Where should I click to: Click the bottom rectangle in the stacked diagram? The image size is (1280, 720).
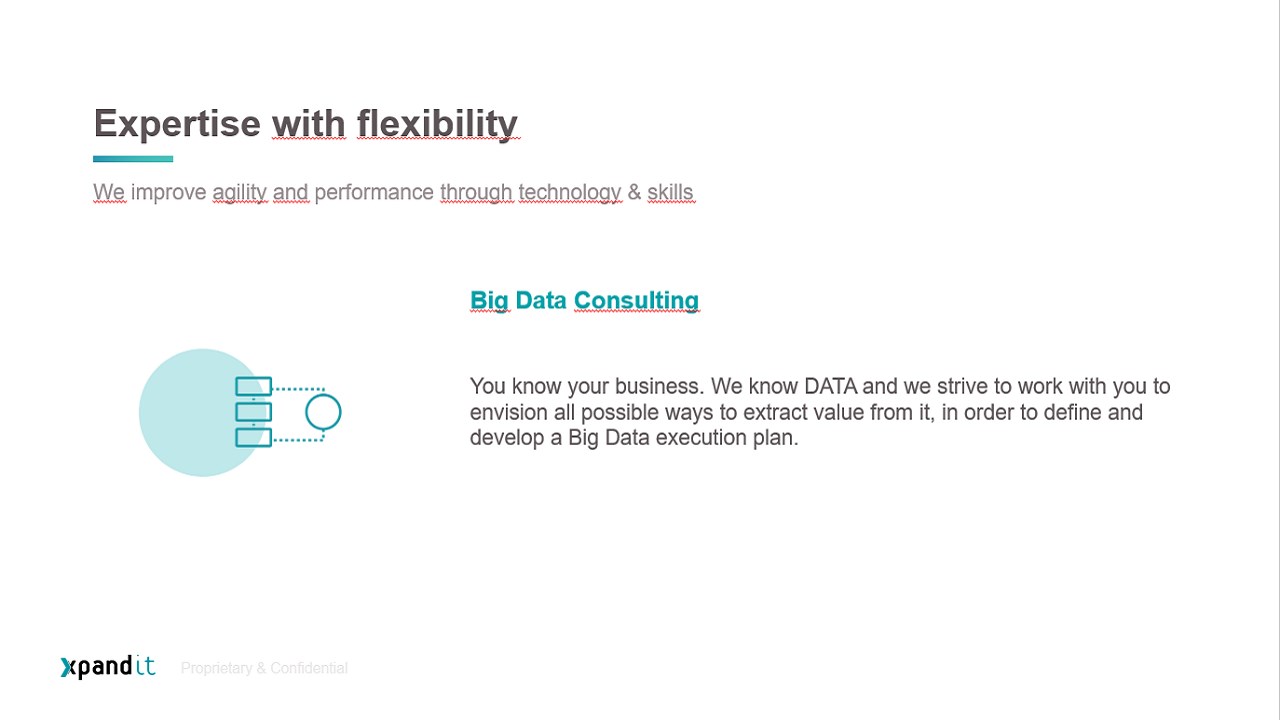253,437
